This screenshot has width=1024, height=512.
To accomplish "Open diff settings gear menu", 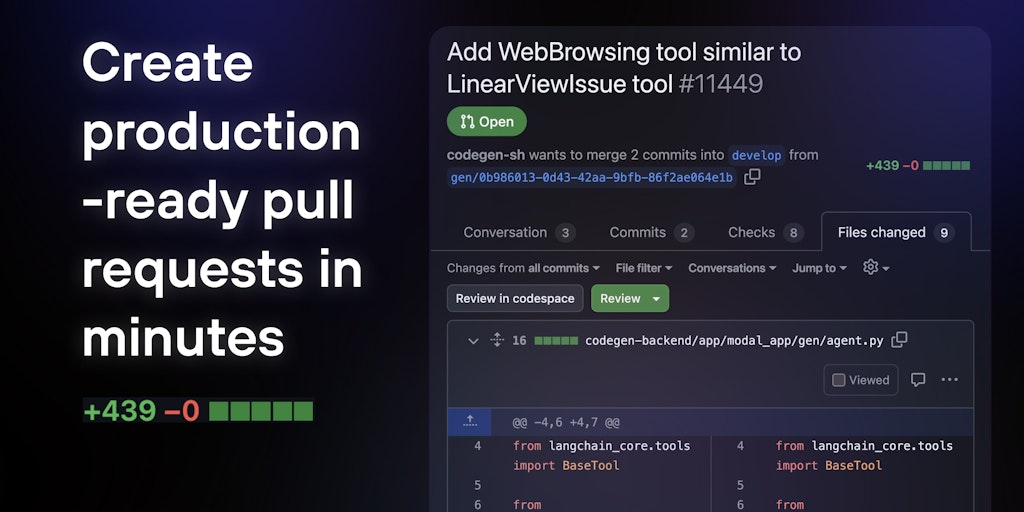I will [x=876, y=267].
